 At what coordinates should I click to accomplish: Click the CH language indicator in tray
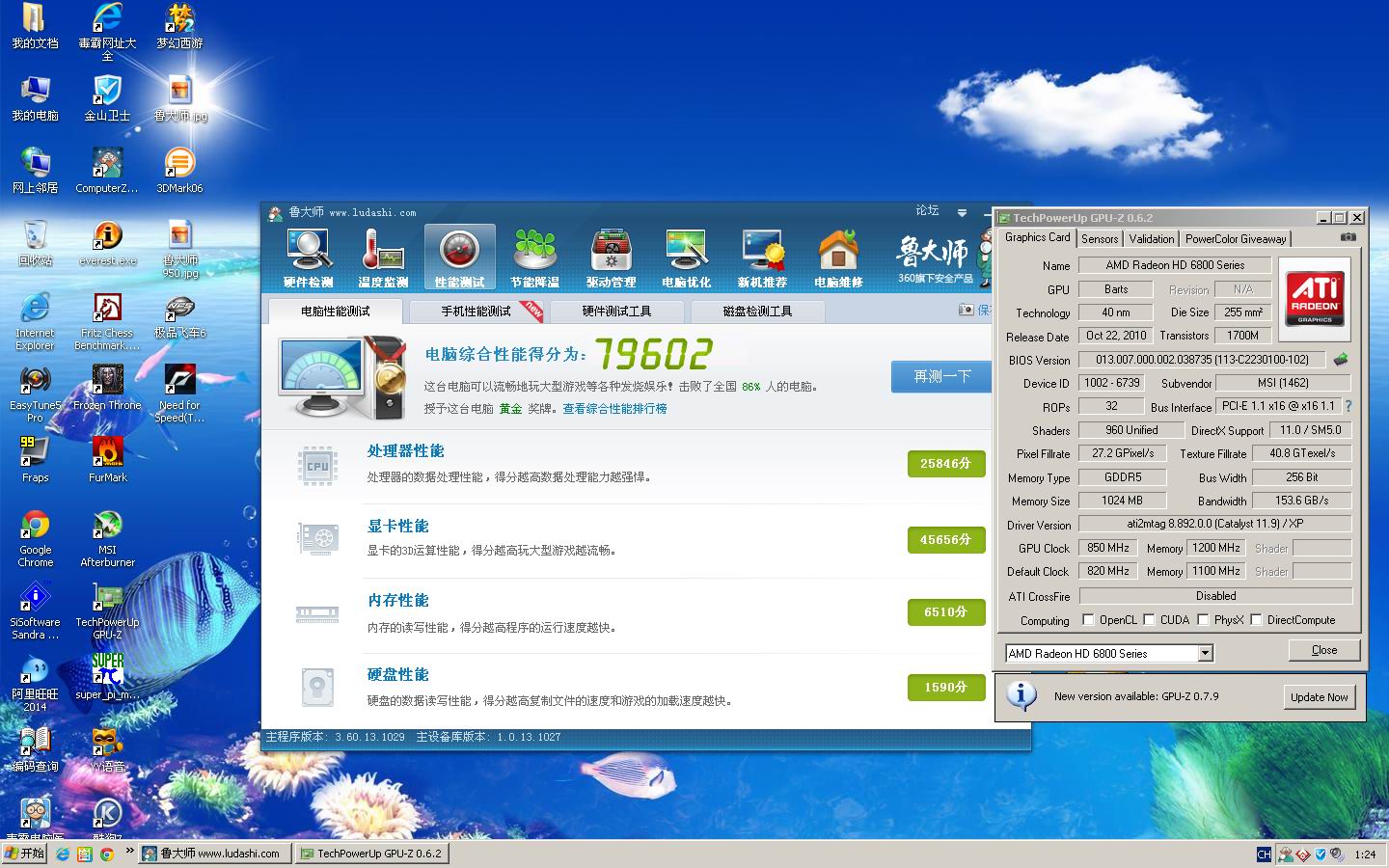point(1264,854)
